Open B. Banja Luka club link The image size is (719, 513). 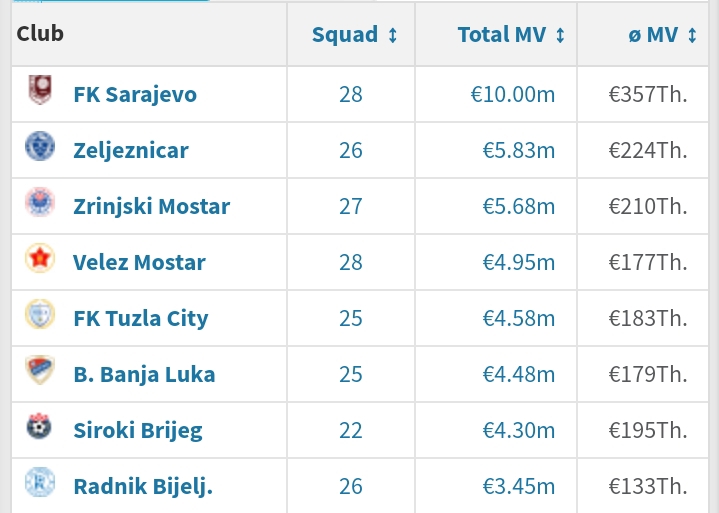[x=144, y=375]
